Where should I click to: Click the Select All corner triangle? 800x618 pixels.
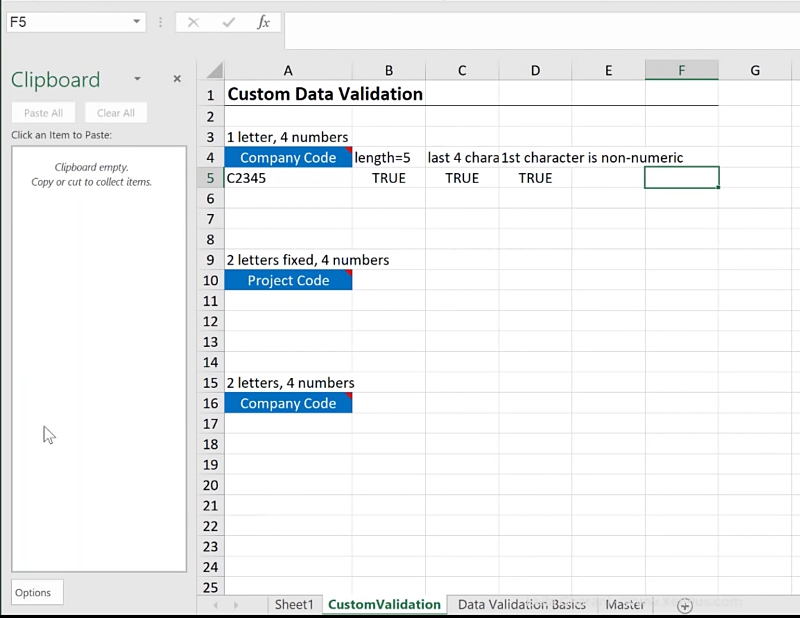click(211, 70)
